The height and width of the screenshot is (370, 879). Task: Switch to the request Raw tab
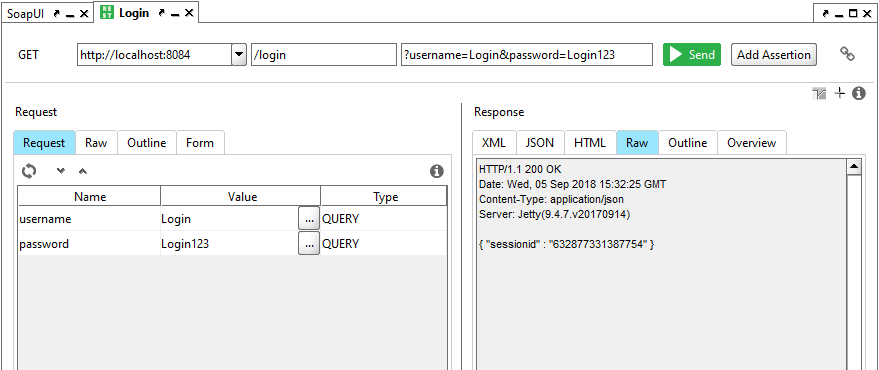click(x=96, y=142)
